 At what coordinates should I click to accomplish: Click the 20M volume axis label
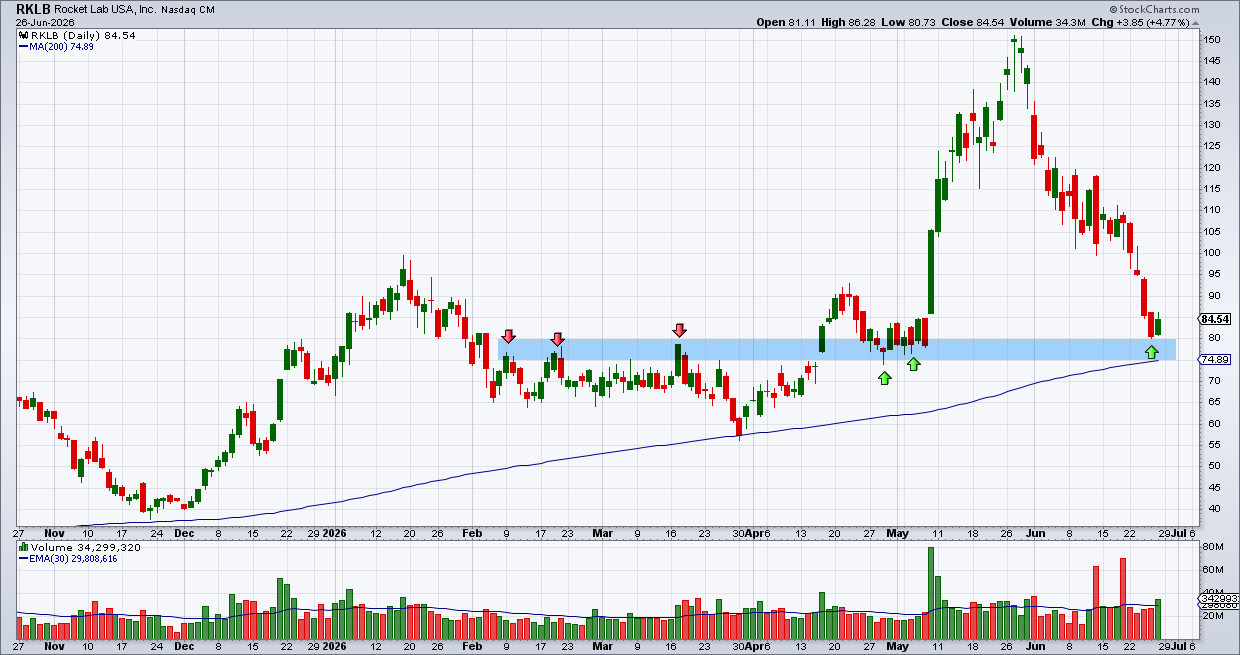tap(1212, 616)
